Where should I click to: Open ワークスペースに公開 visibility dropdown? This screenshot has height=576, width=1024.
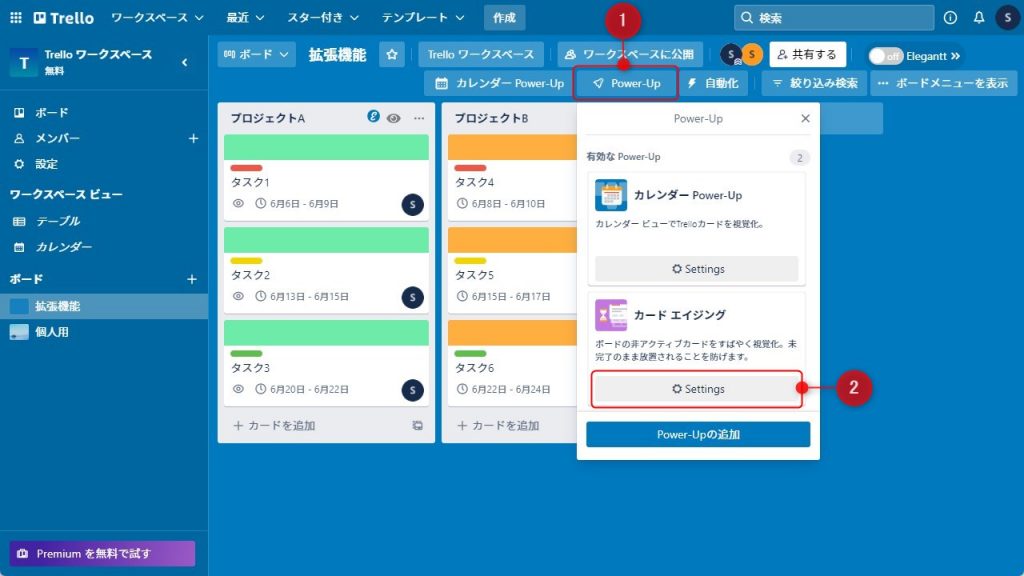click(630, 55)
